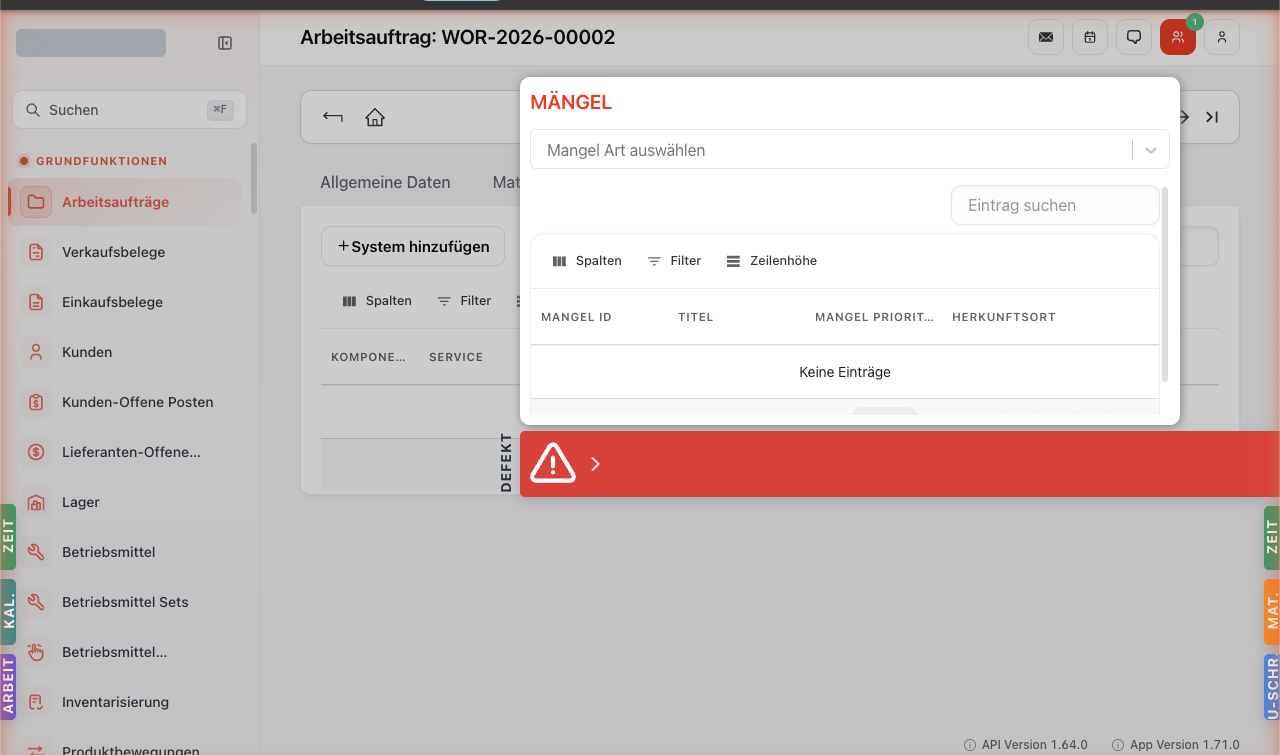This screenshot has width=1280, height=755.
Task: Click the back arrow icon
Action: pos(333,117)
